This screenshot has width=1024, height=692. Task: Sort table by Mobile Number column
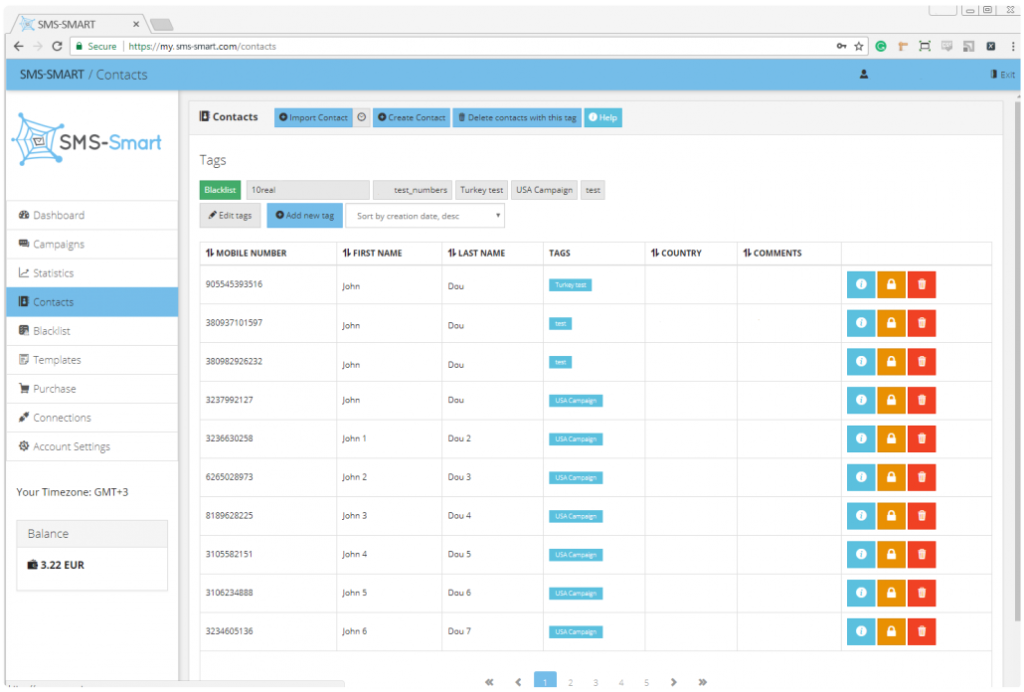[246, 253]
